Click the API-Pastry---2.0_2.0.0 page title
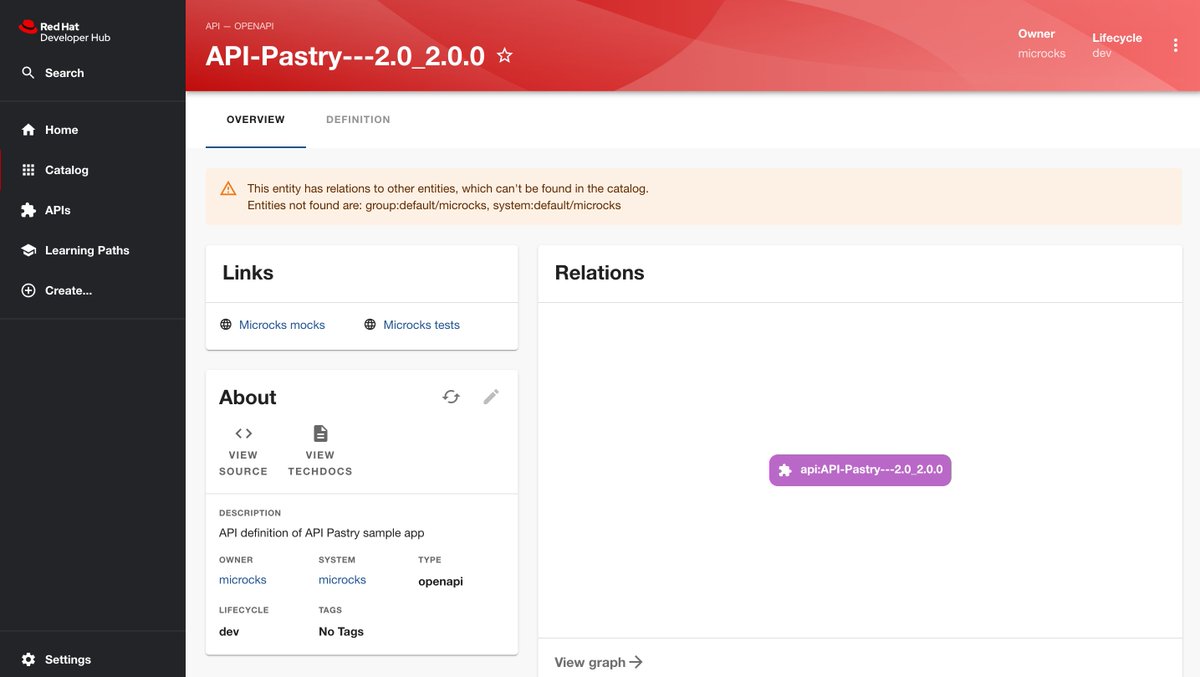 click(x=345, y=56)
